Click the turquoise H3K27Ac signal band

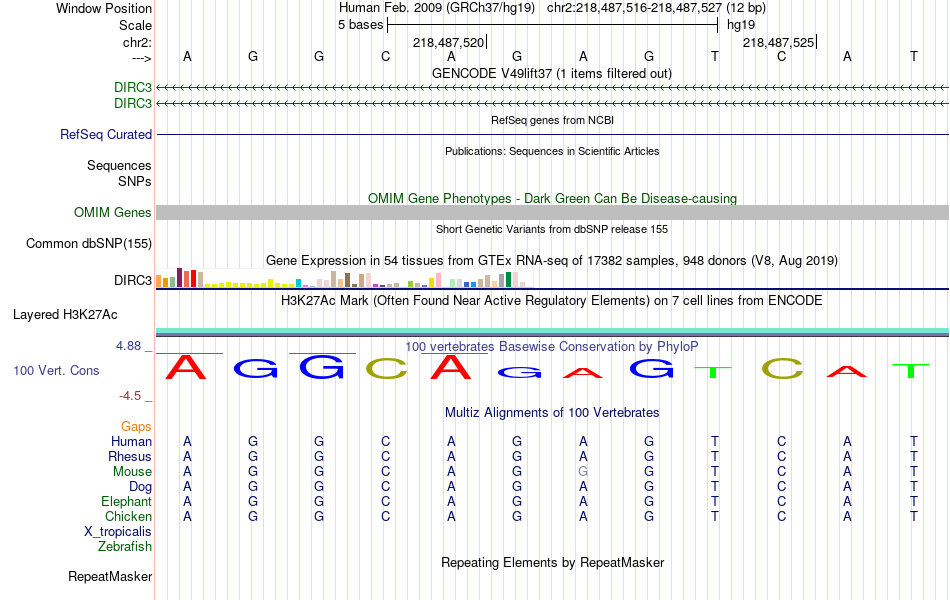click(552, 331)
